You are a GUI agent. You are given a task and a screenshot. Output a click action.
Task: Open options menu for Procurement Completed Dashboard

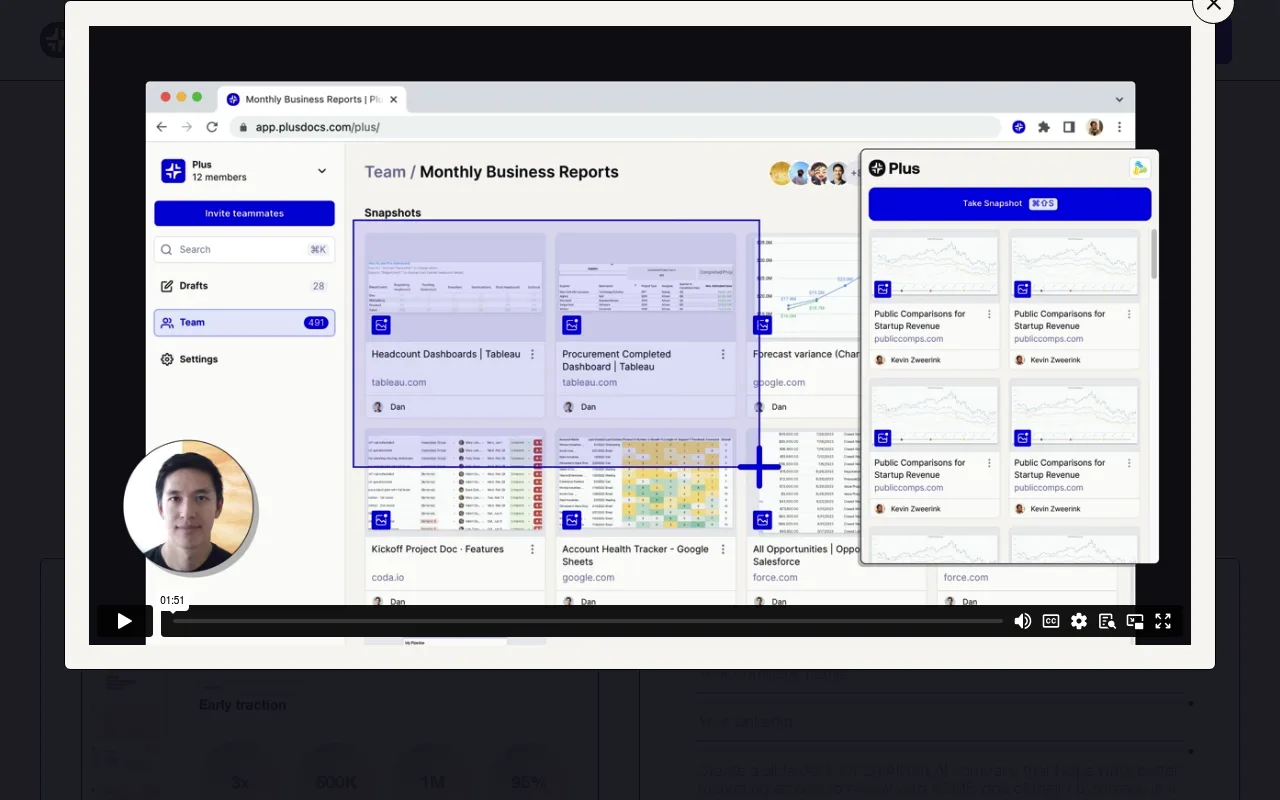(723, 354)
